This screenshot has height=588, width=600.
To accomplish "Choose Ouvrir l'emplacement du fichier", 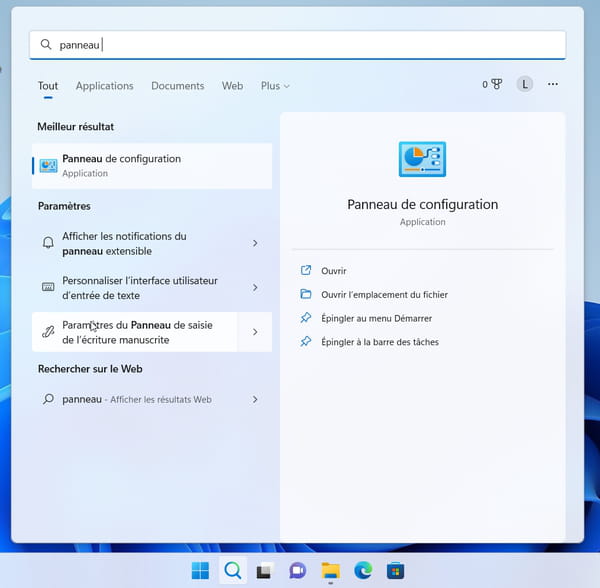I will pos(384,295).
